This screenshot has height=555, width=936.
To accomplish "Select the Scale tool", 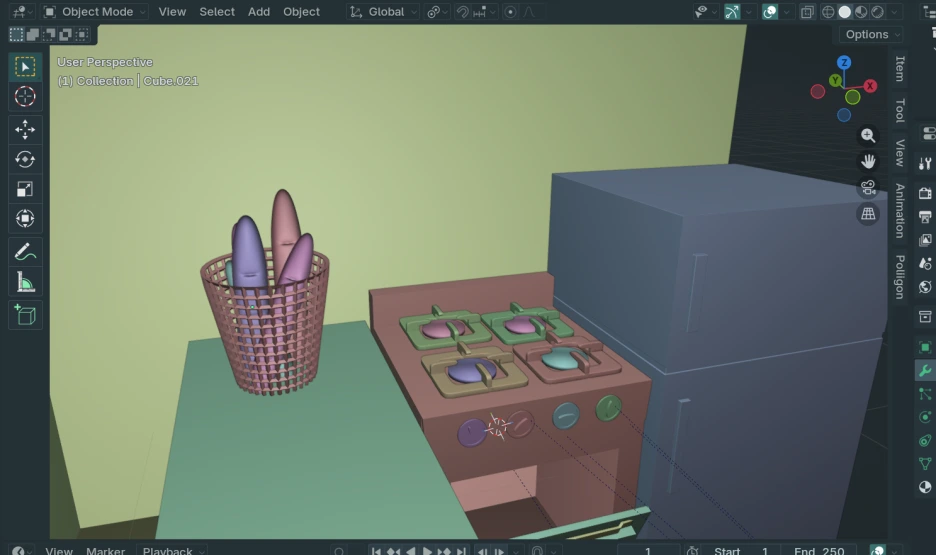I will click(x=25, y=189).
